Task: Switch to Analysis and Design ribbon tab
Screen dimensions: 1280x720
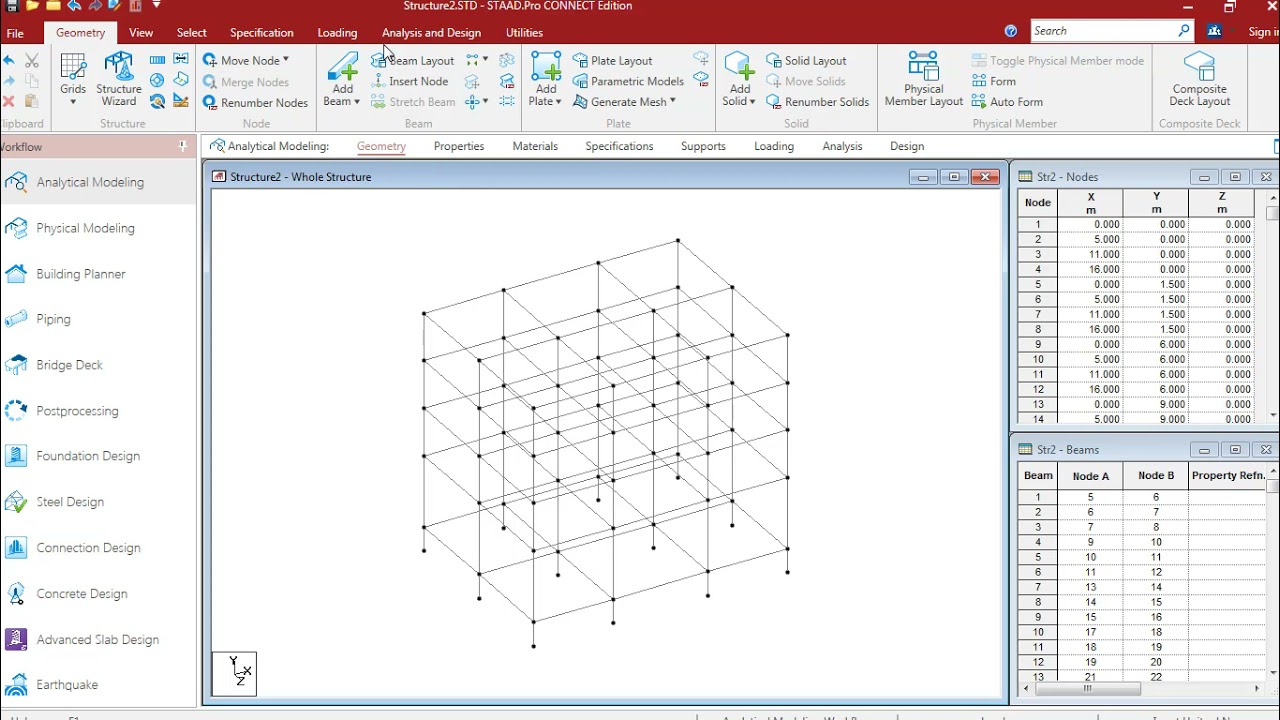Action: click(431, 33)
